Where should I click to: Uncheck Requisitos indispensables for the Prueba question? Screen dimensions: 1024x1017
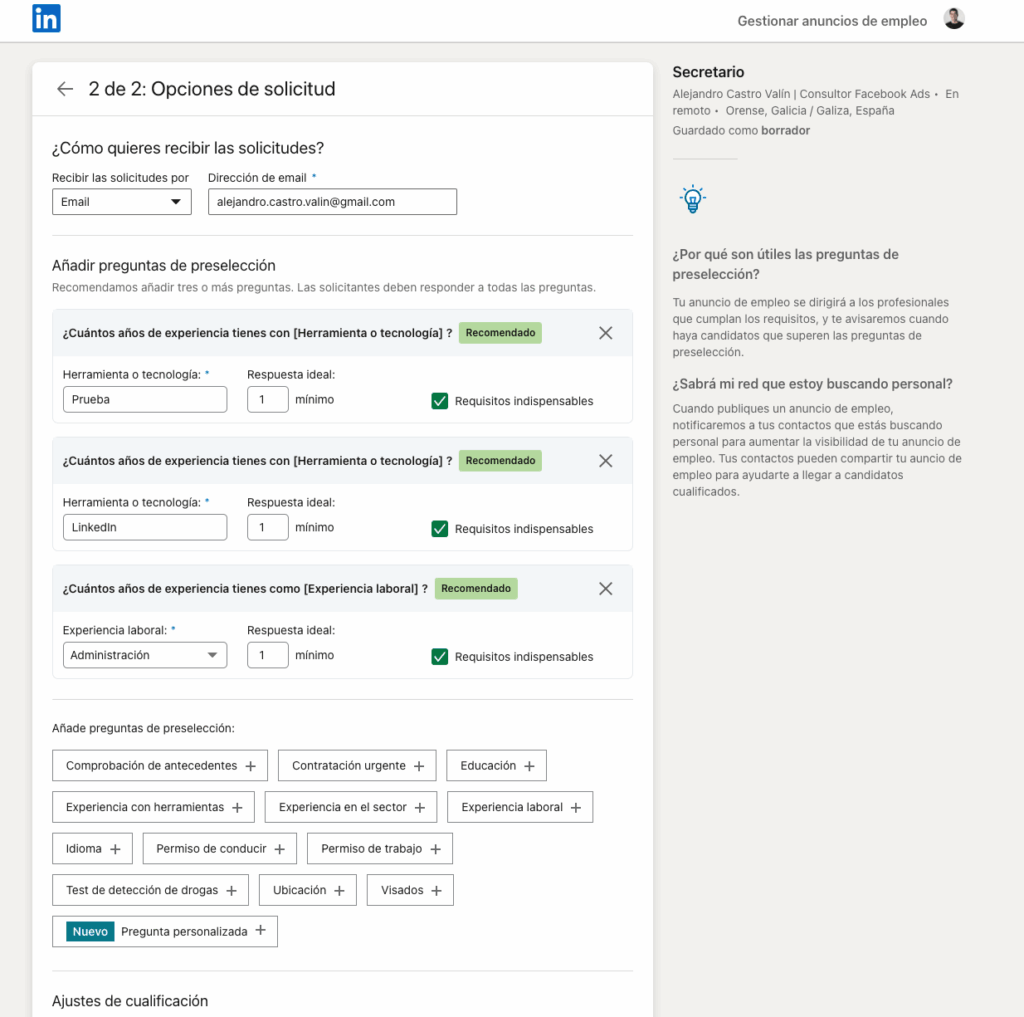(439, 400)
